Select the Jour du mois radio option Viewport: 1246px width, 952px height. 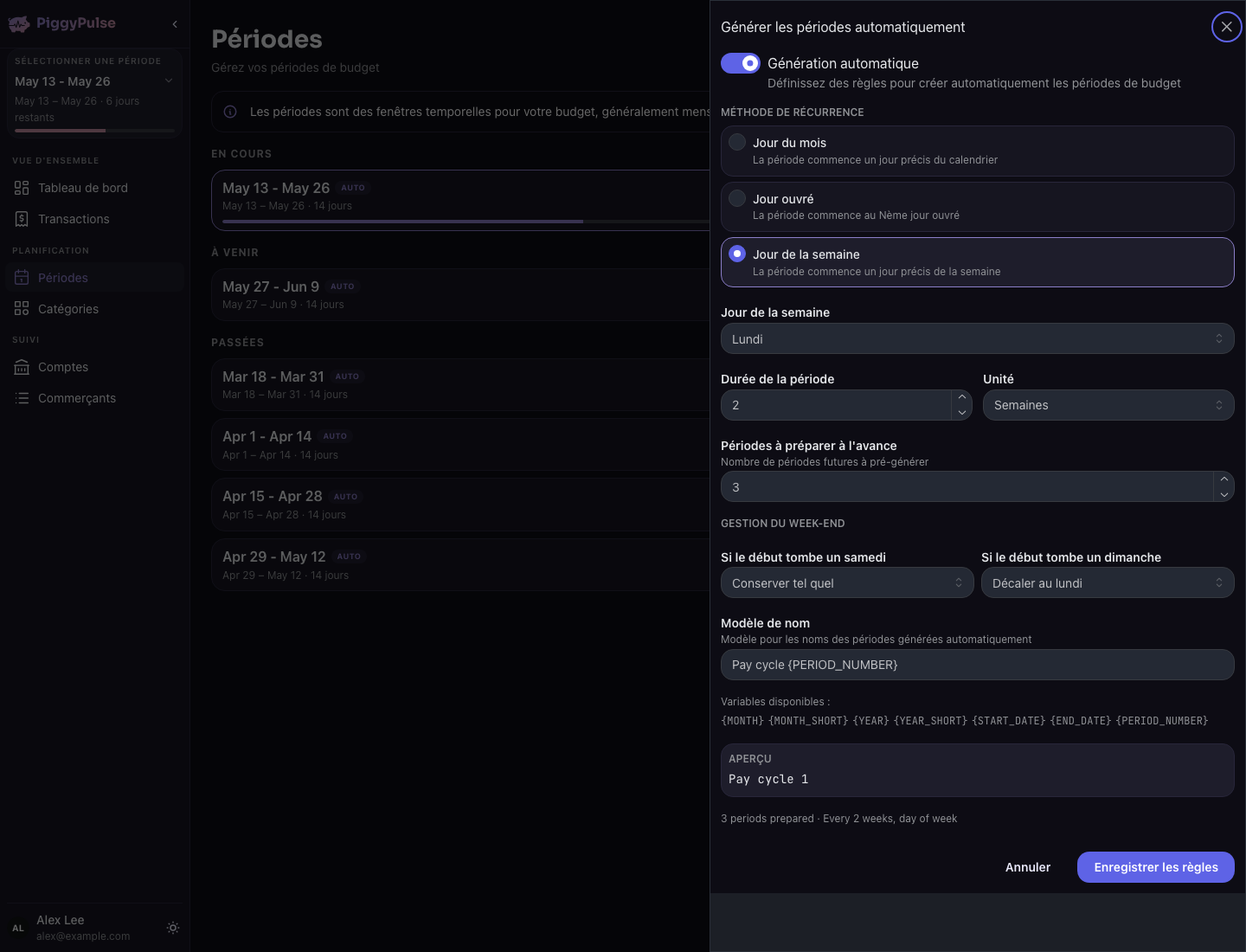point(737,142)
